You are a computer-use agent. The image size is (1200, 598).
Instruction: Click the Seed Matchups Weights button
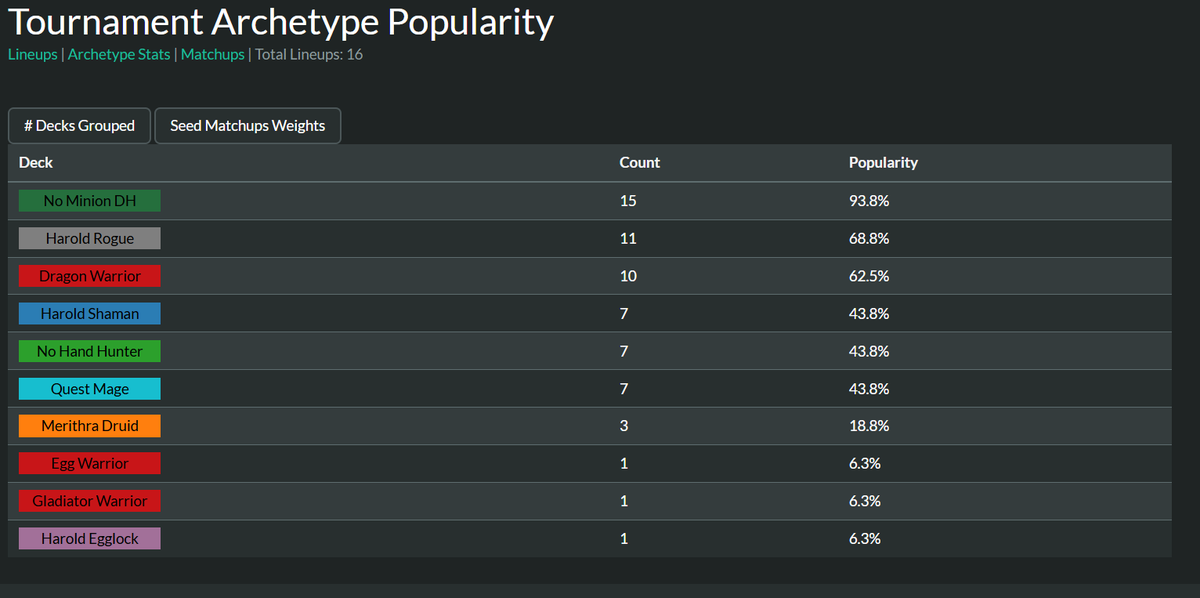click(x=248, y=126)
